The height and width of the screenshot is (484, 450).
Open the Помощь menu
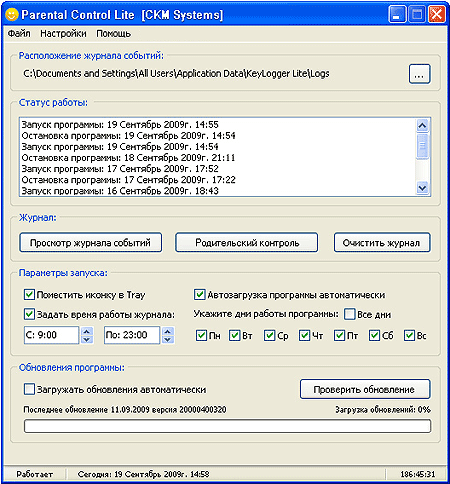coord(113,34)
